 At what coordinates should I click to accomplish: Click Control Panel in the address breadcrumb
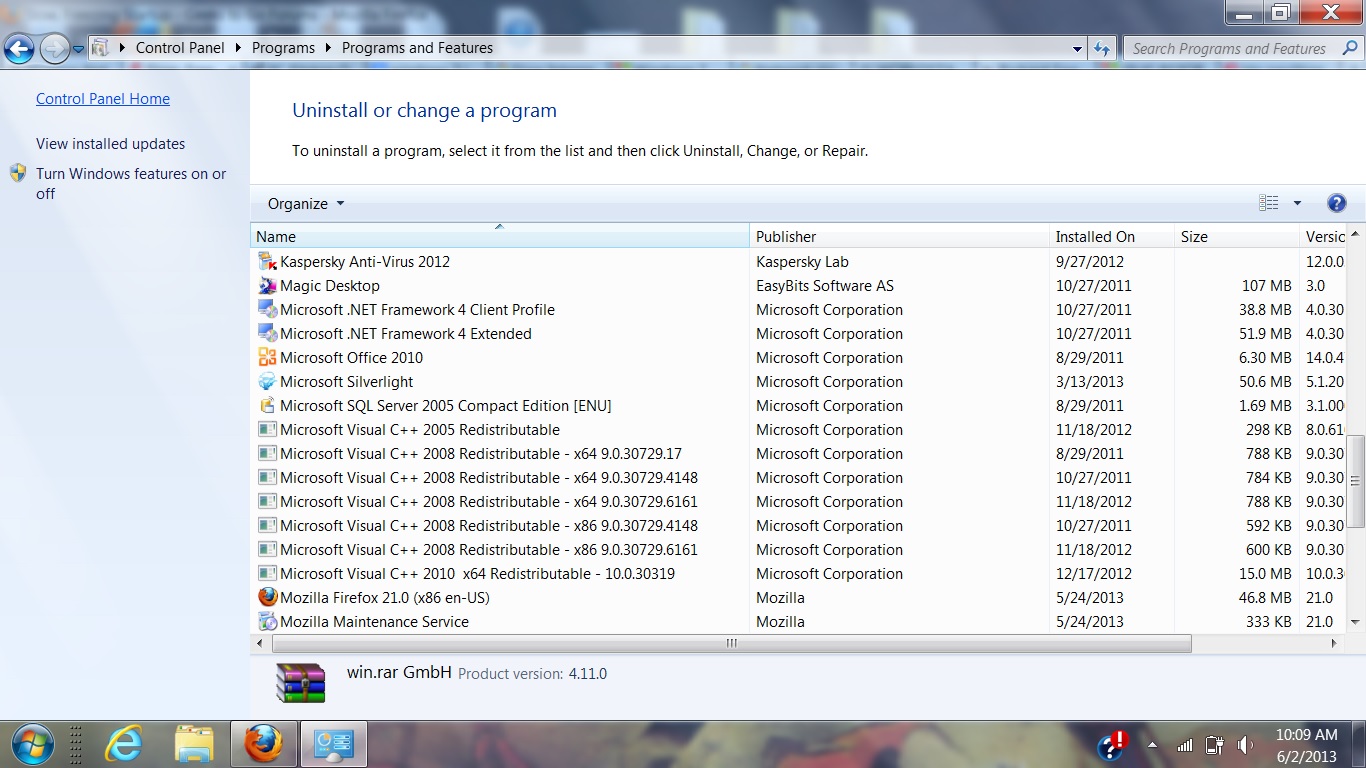point(180,48)
